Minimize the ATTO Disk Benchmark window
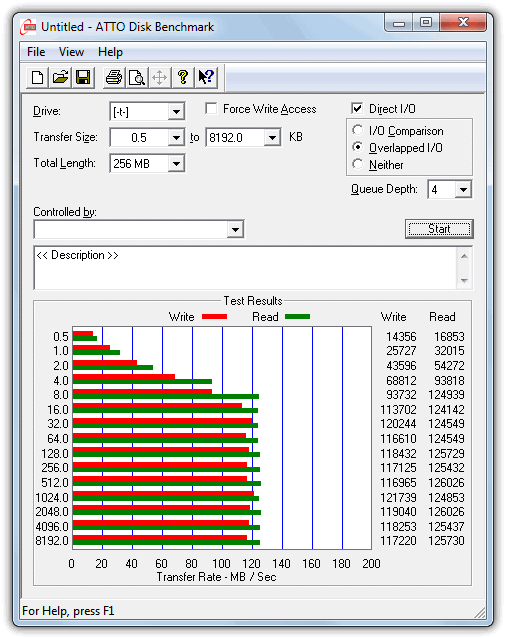Image resolution: width=506 pixels, height=638 pixels. [399, 22]
